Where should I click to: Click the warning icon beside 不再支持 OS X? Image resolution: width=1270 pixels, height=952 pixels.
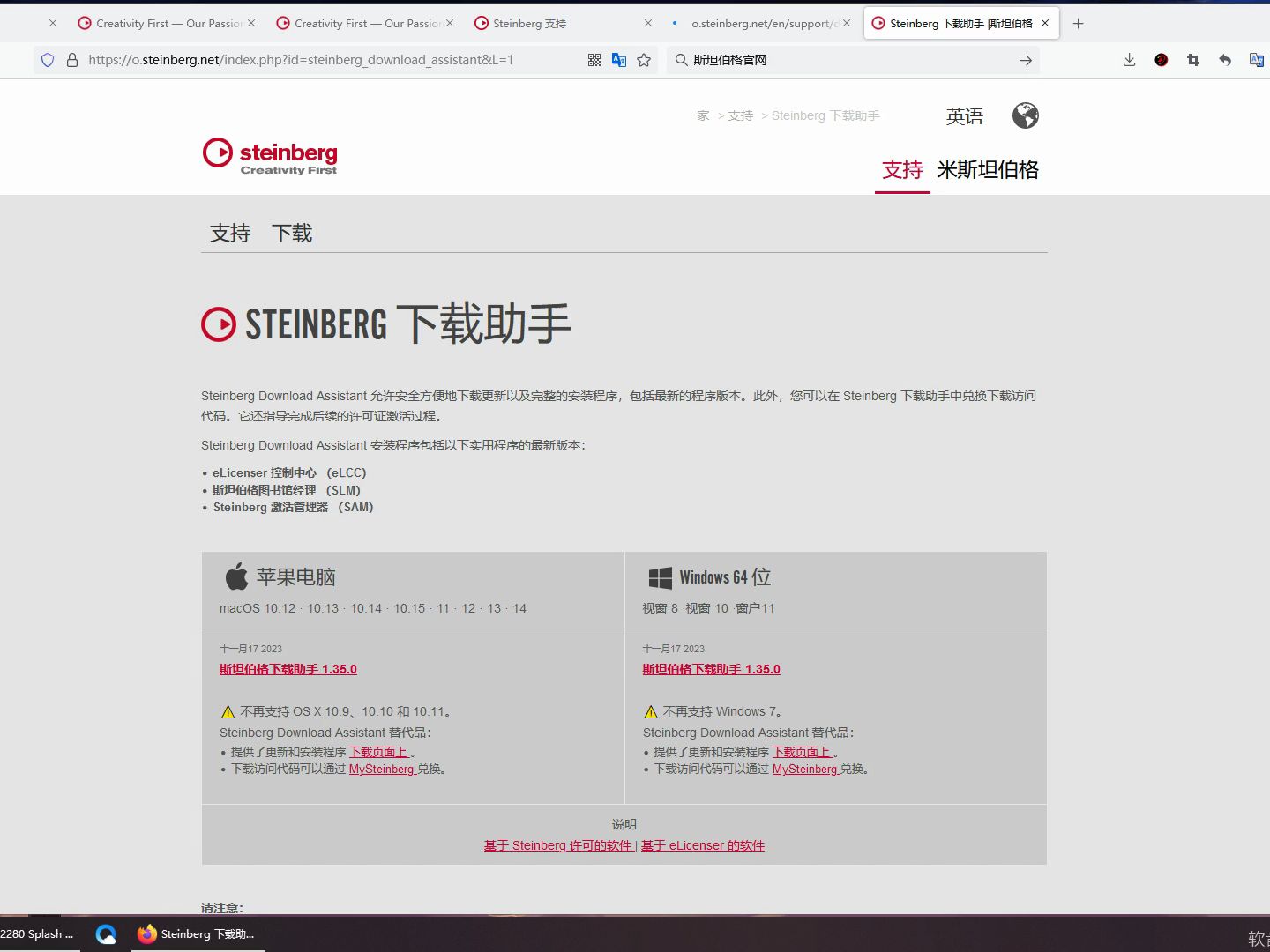point(228,711)
